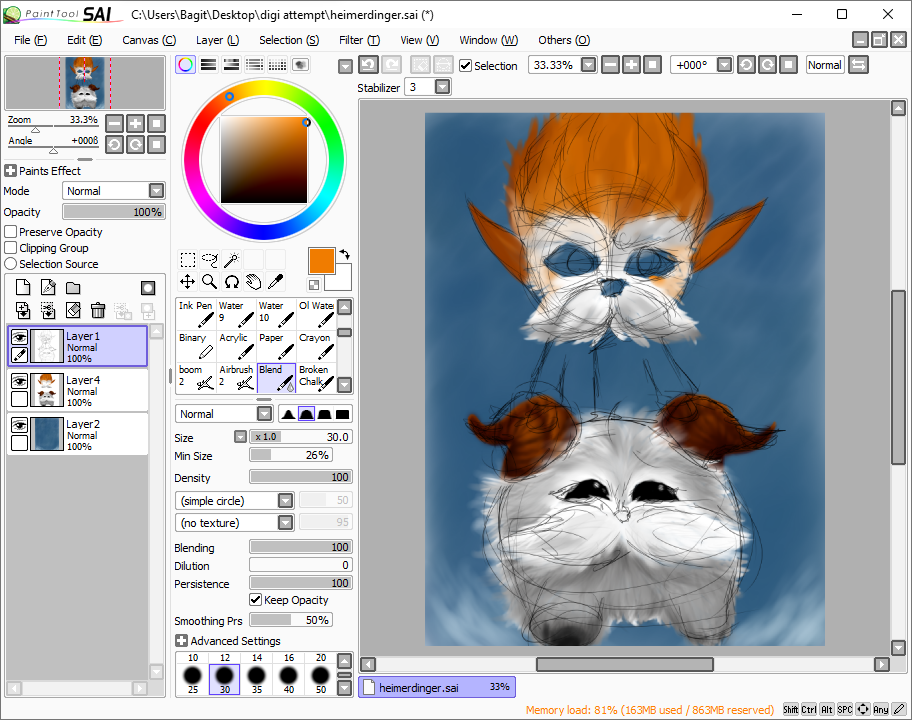Show the color wheel panel
This screenshot has width=912, height=720.
(x=186, y=65)
